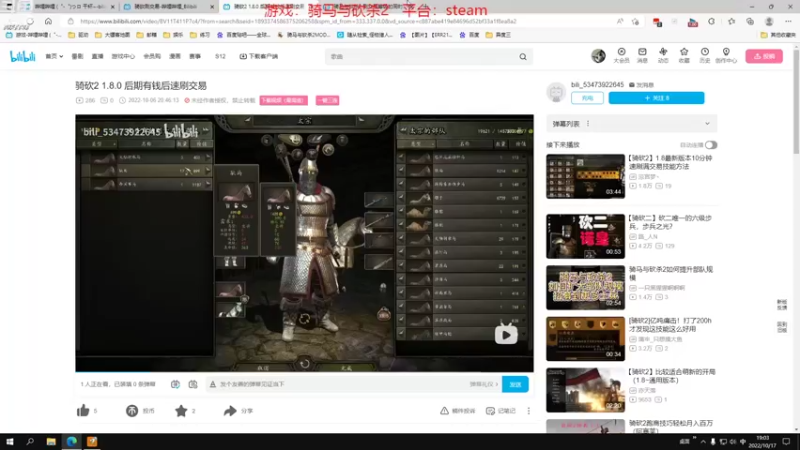Viewport: 800px width, 450px height.
Task: Switch to the first browser tab
Action: coord(69,7)
